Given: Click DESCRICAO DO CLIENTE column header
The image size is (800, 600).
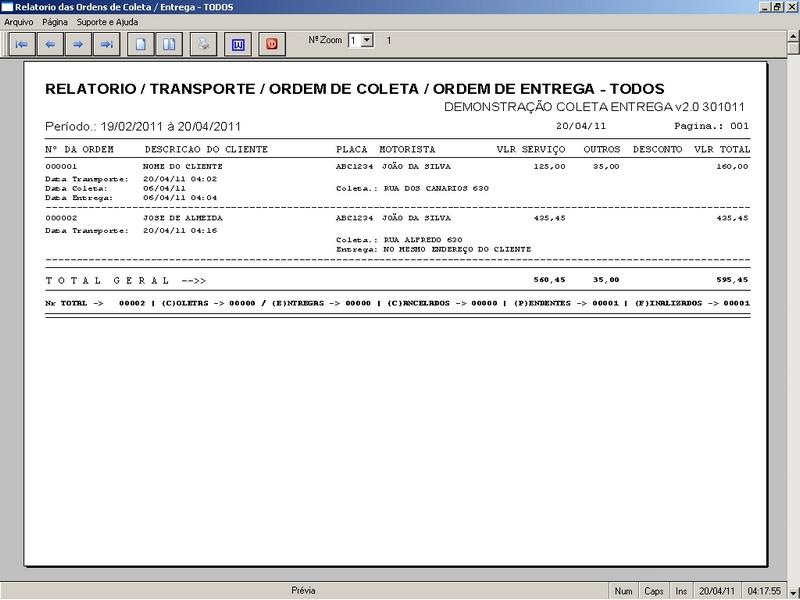Looking at the screenshot, I should (x=206, y=149).
